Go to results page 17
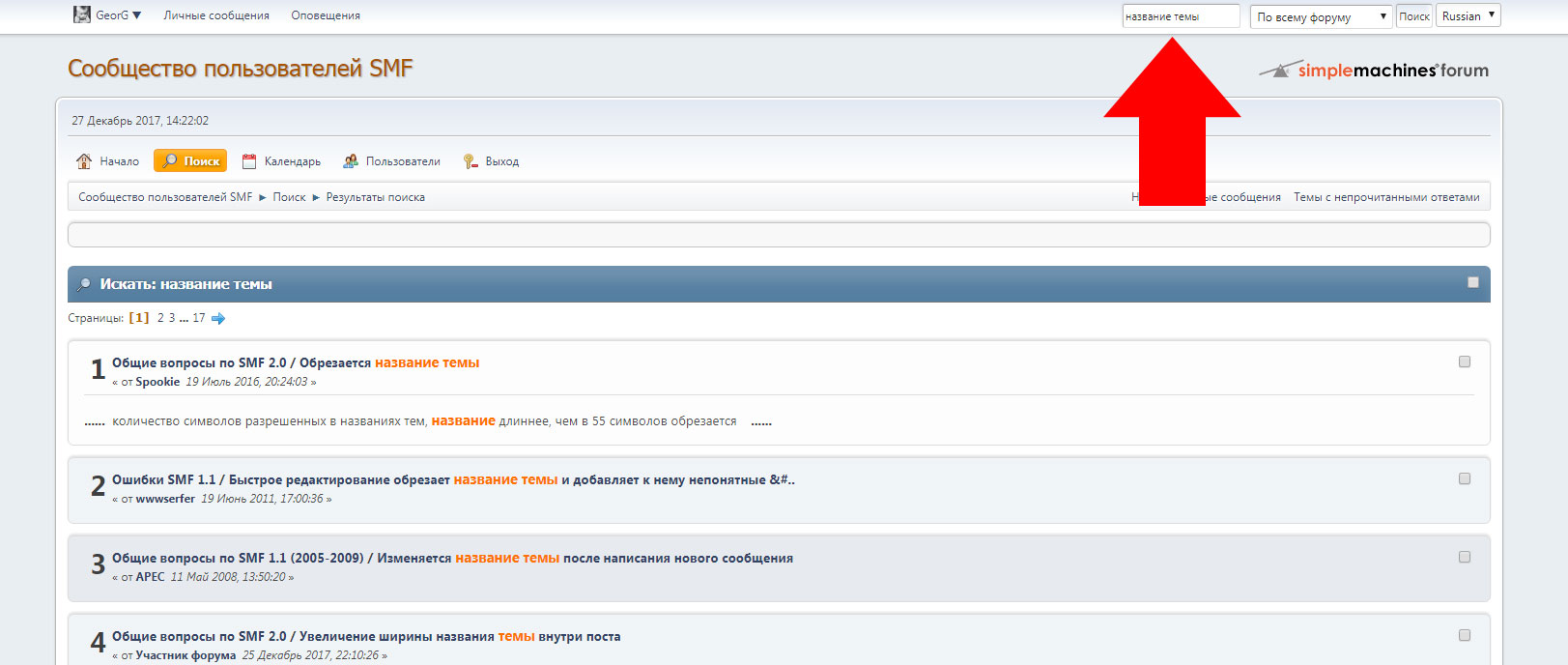 (x=198, y=318)
